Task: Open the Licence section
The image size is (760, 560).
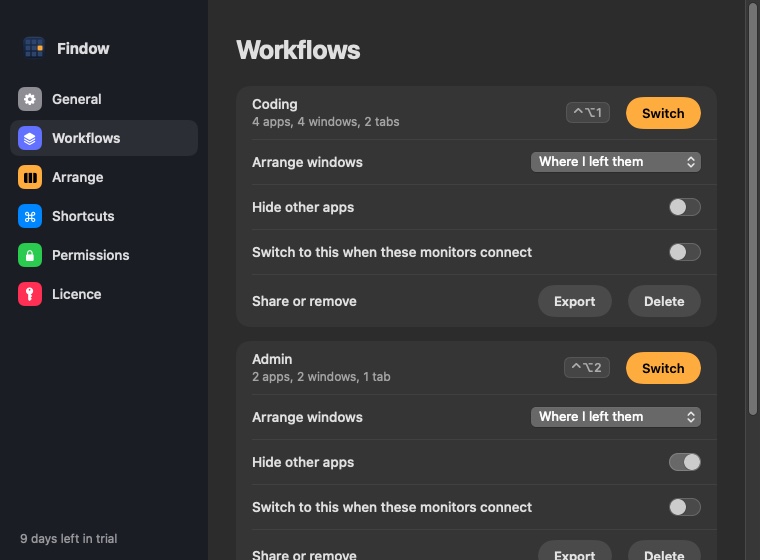Action: click(104, 294)
